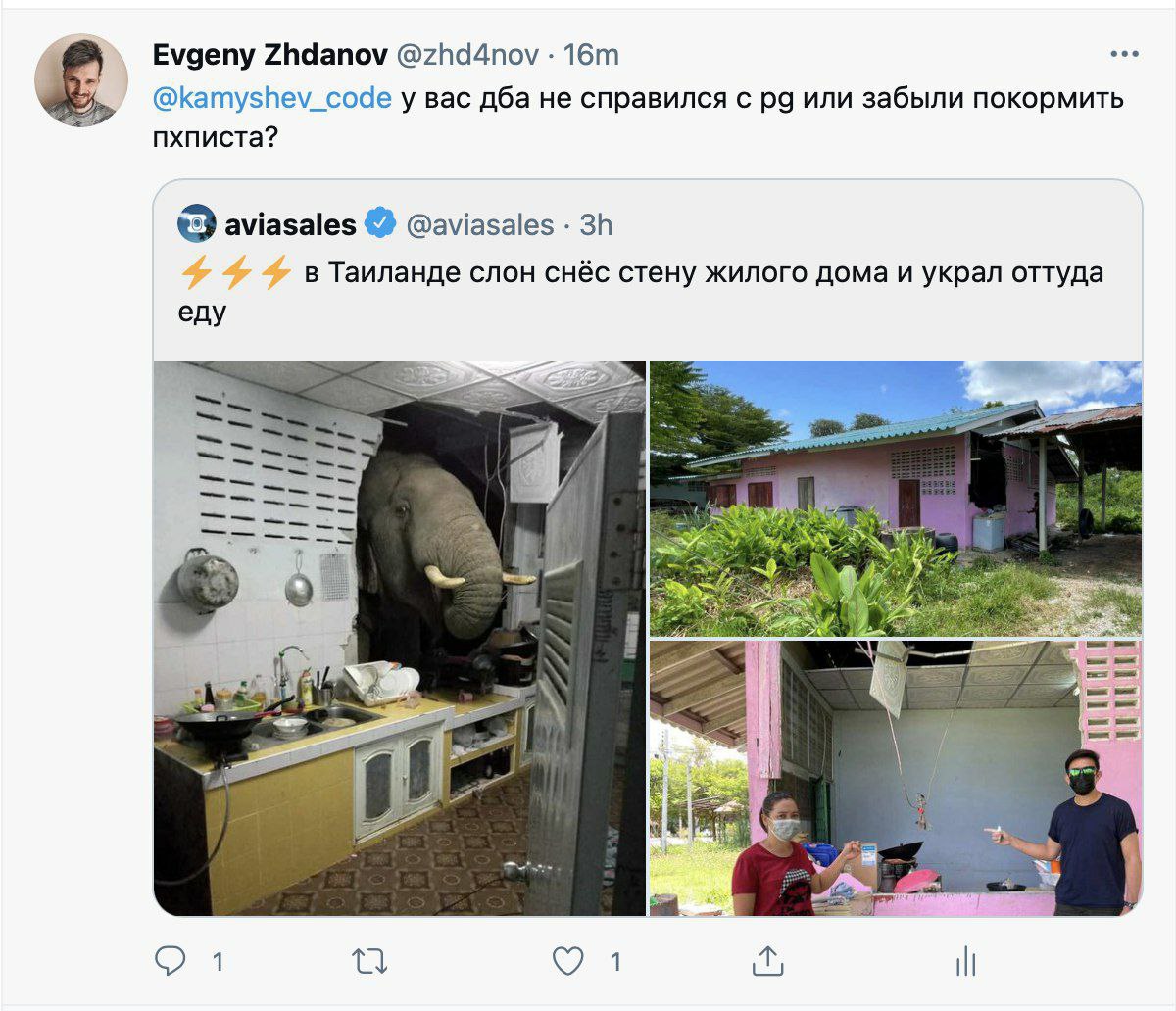
Task: Open Evgeny Zhdanov's profile avatar
Action: [81, 80]
